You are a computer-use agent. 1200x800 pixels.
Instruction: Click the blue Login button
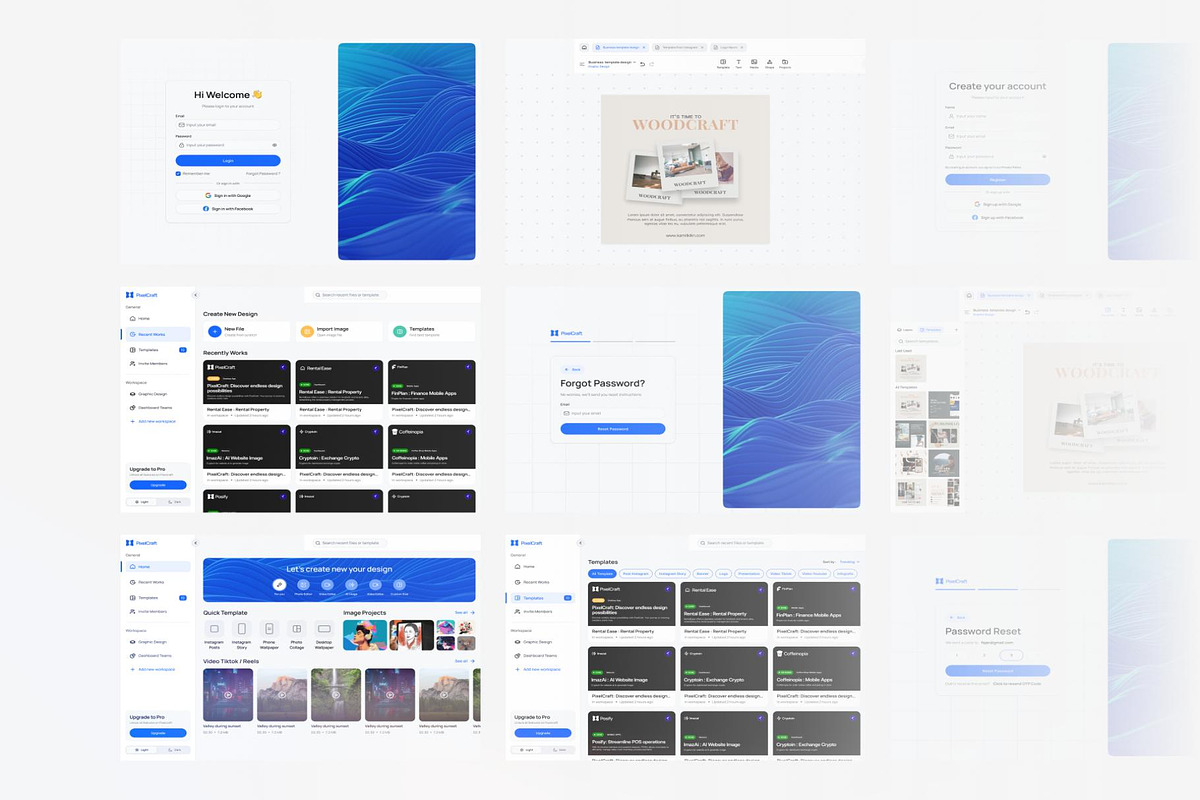[228, 160]
